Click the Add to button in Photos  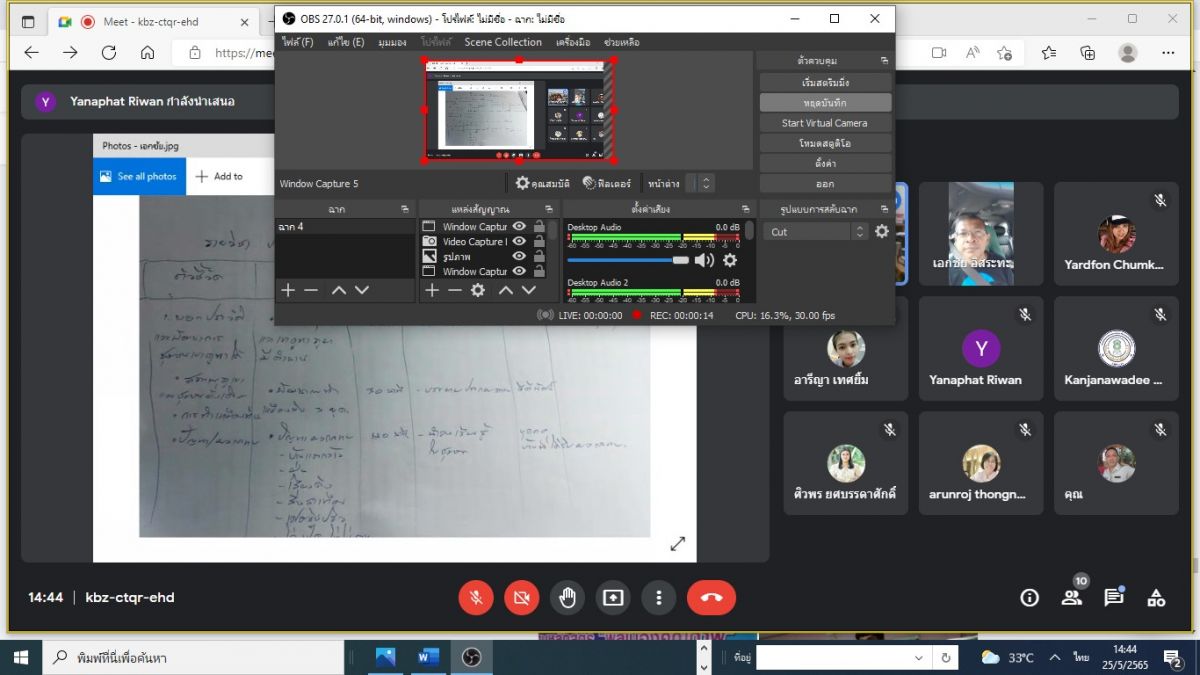[x=219, y=176]
